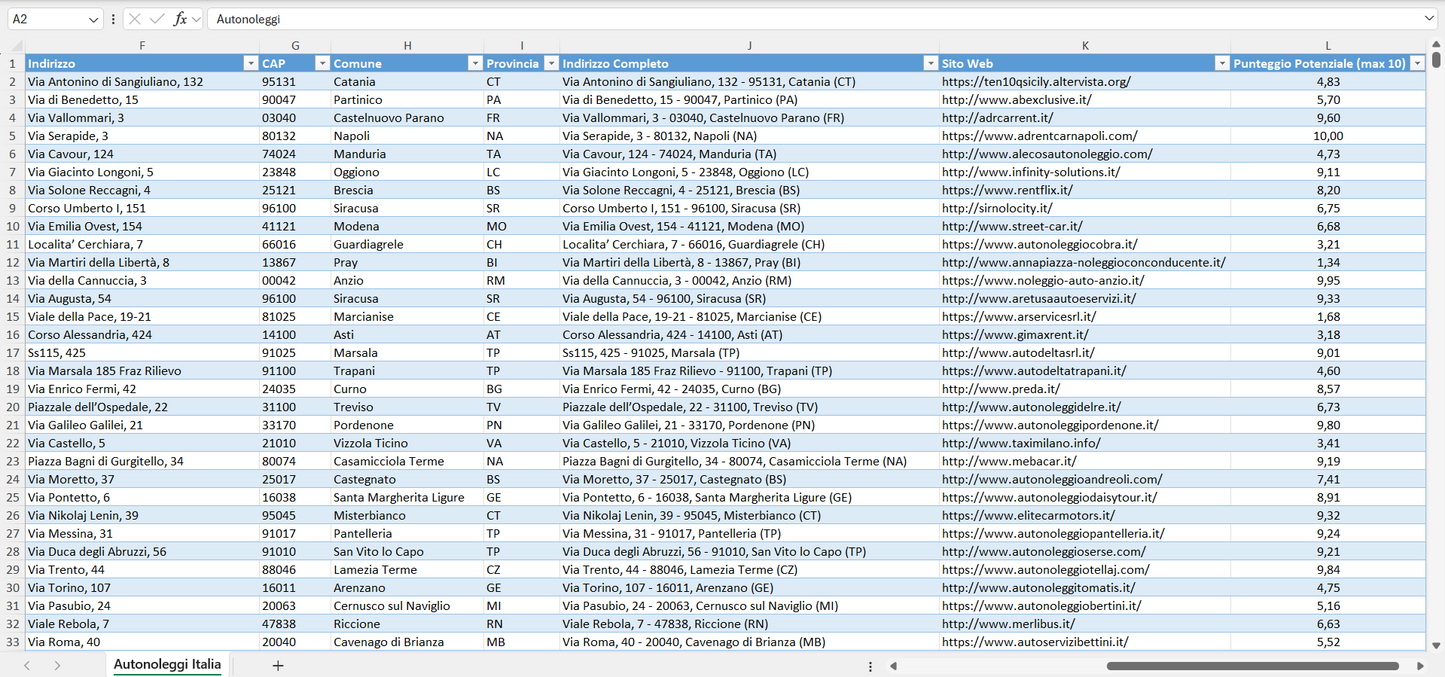Select column K header

pyautogui.click(x=1085, y=46)
